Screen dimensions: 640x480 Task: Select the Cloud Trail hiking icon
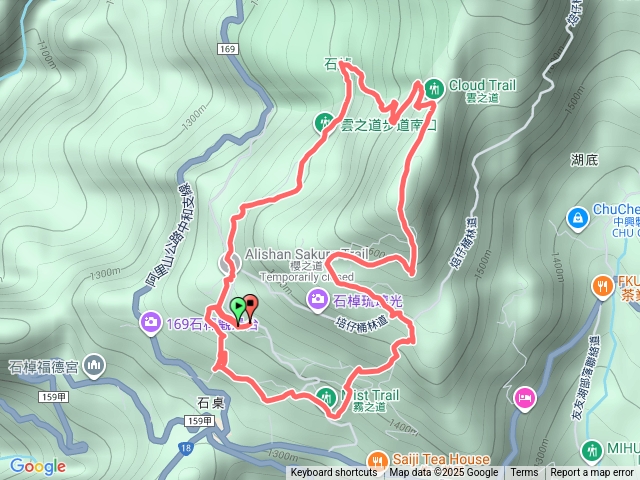click(x=434, y=89)
